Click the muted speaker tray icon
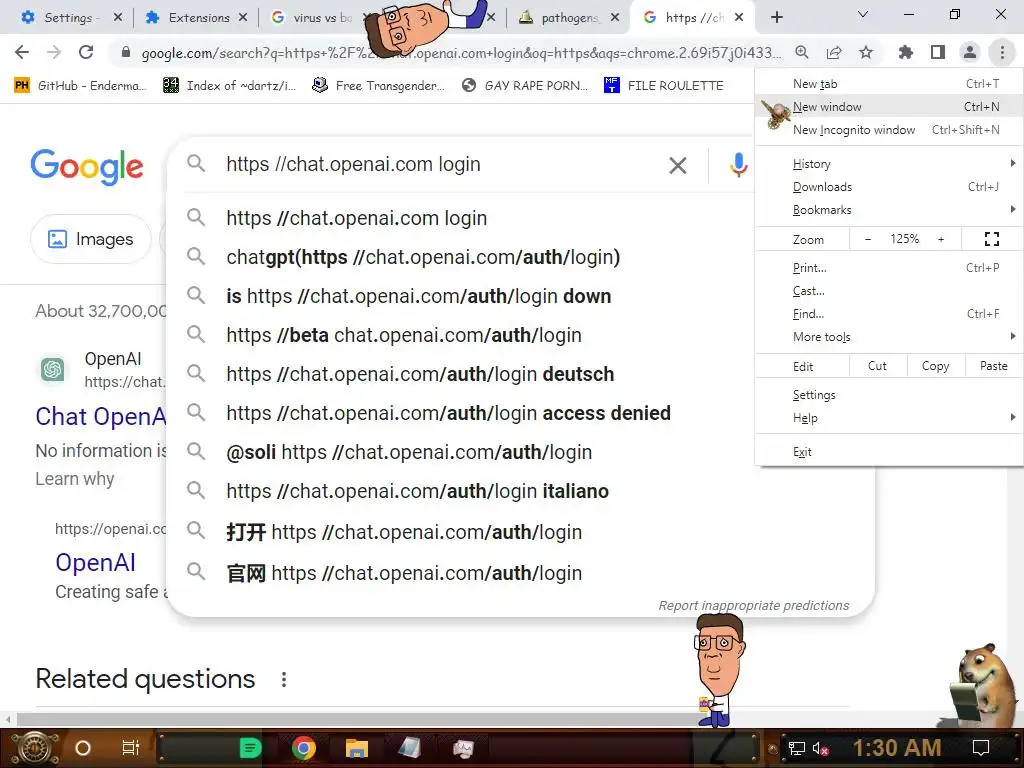The width and height of the screenshot is (1024, 768). pyautogui.click(x=820, y=748)
